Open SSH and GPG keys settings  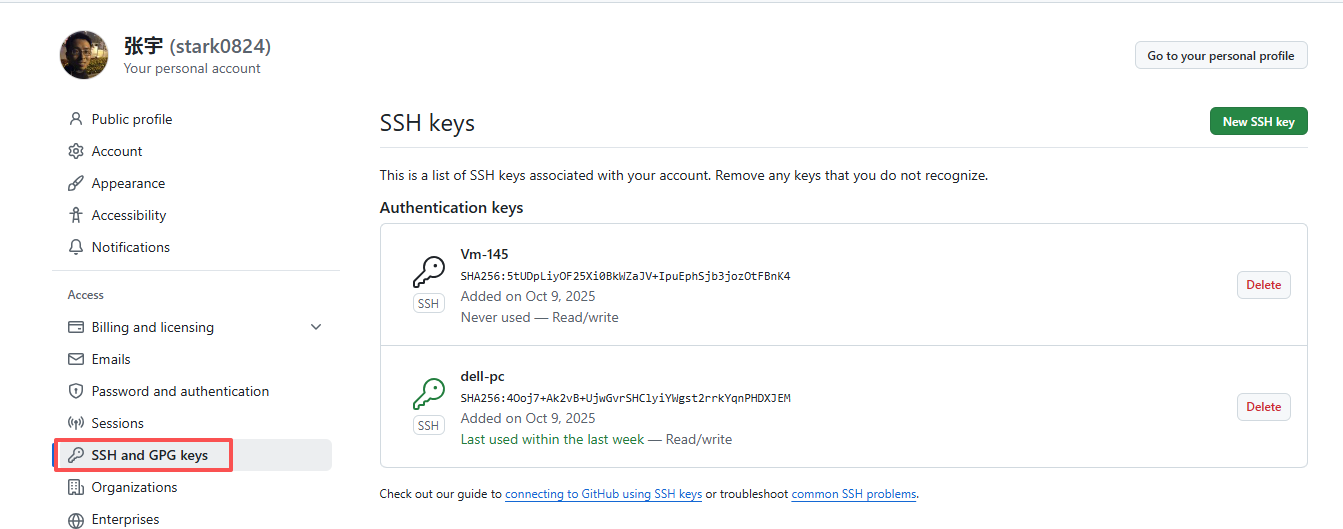[149, 455]
